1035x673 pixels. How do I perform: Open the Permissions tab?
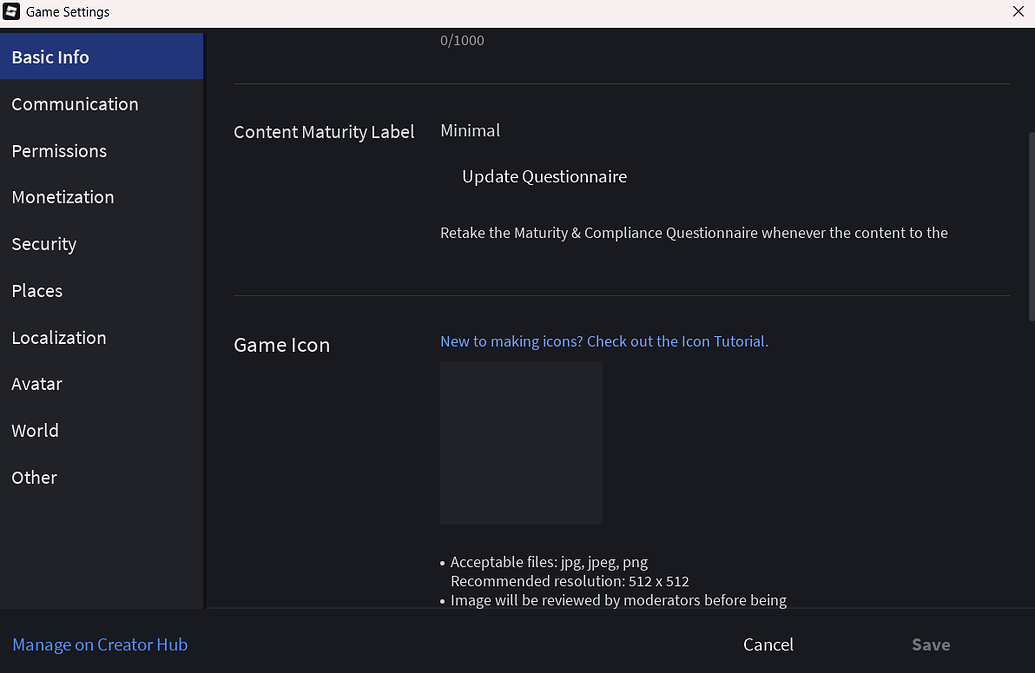pyautogui.click(x=102, y=150)
